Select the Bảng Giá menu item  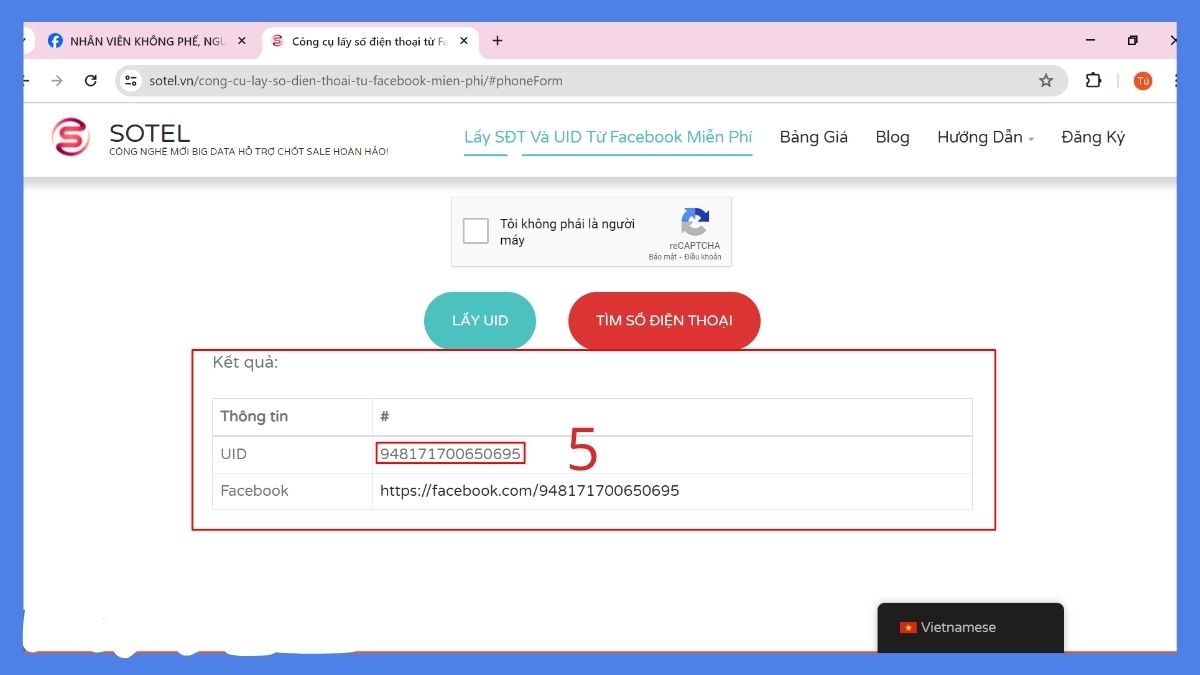812,137
